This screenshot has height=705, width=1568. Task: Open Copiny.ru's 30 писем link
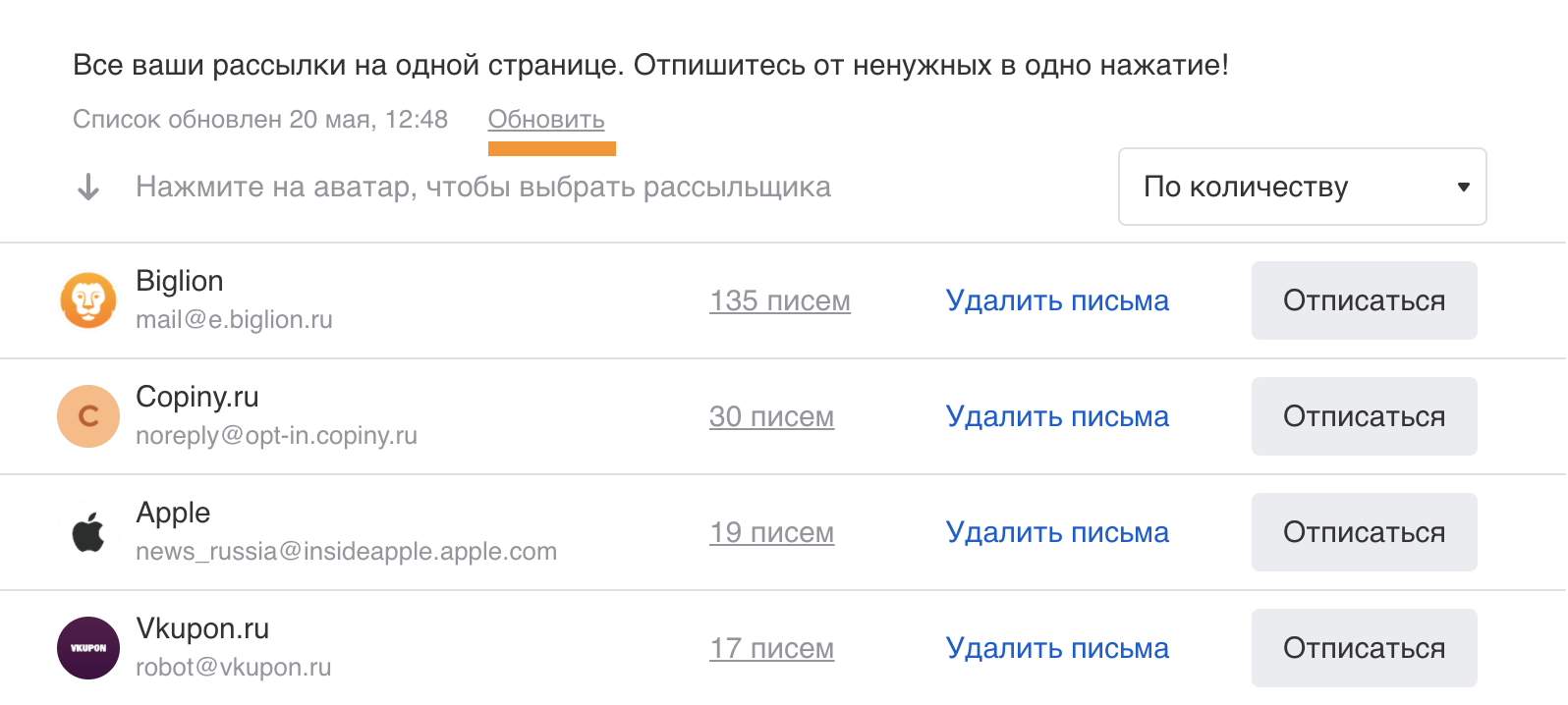pyautogui.click(x=771, y=416)
